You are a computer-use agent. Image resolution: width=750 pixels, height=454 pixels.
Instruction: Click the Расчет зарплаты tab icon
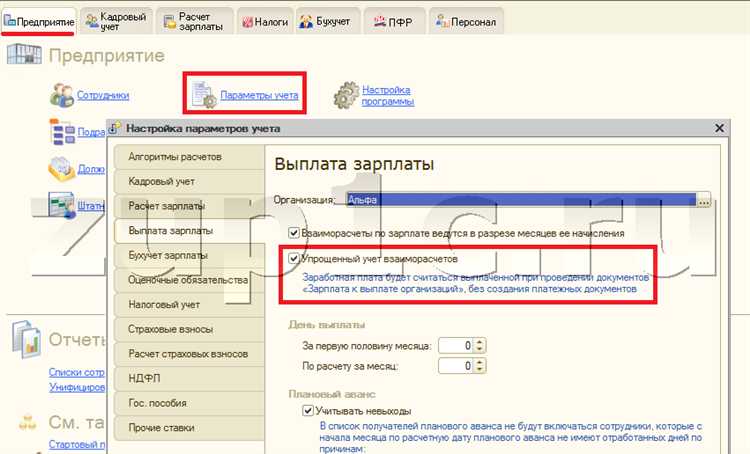170,22
